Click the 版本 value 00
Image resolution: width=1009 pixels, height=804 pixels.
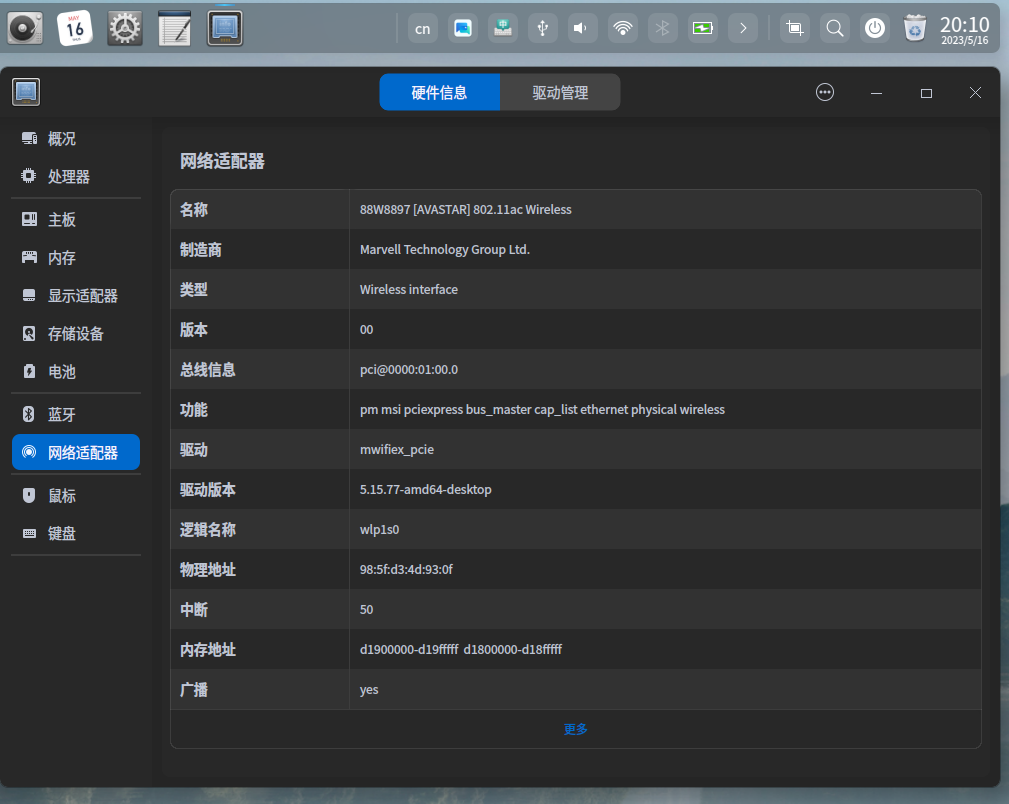(366, 330)
